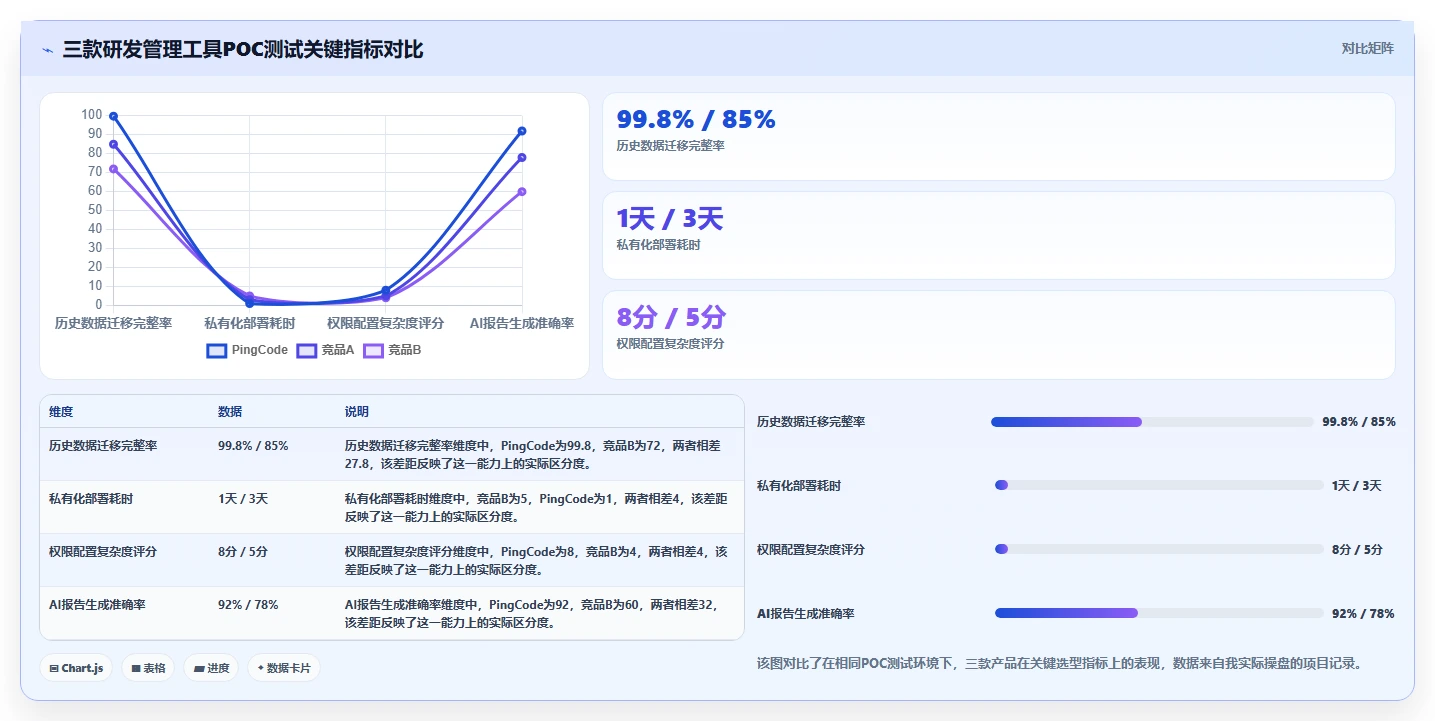Click the table cell 历史数据迁移完整率
1435x721 pixels.
[x=103, y=446]
